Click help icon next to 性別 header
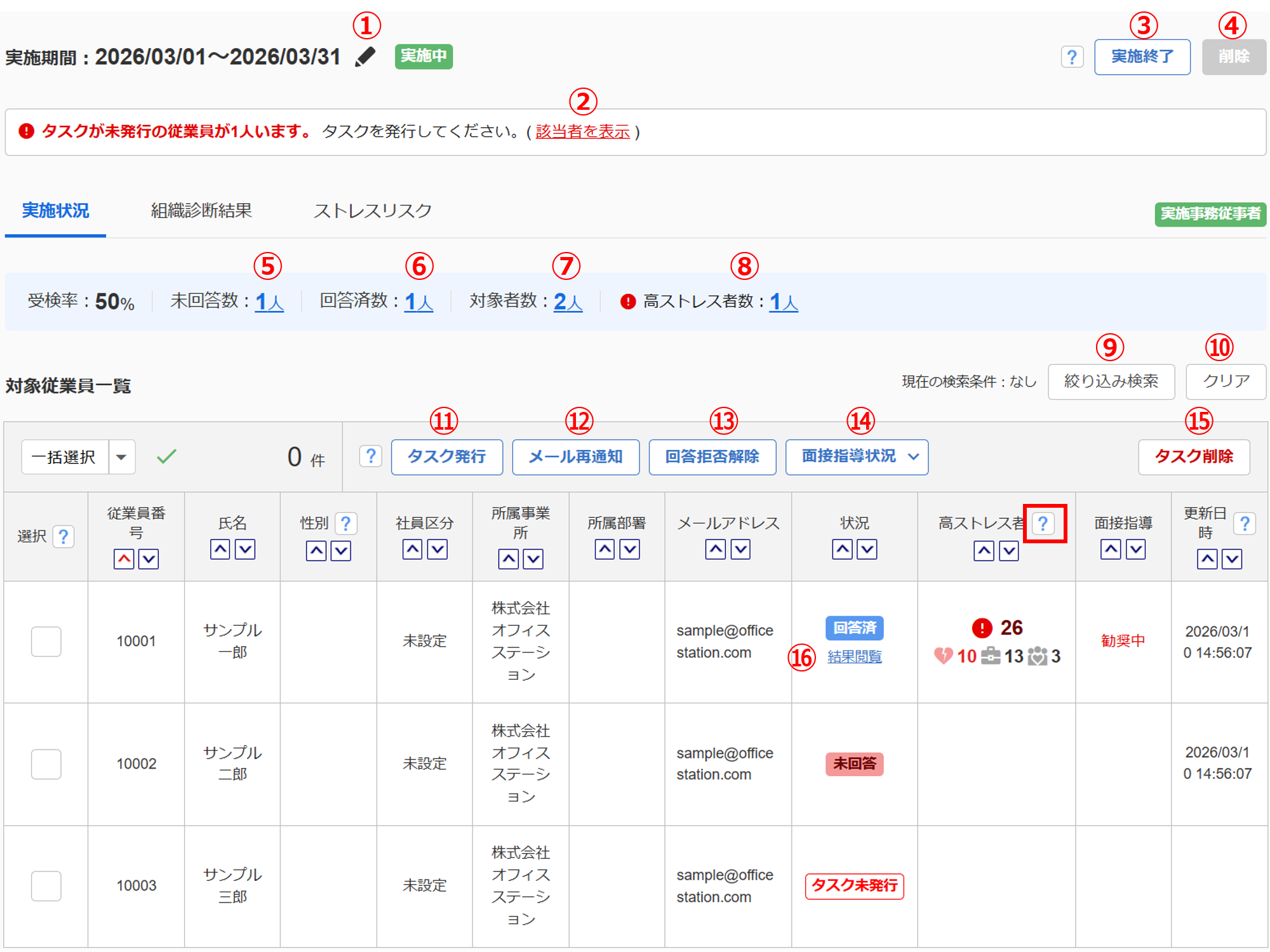The width and height of the screenshot is (1270, 952). pos(345,524)
